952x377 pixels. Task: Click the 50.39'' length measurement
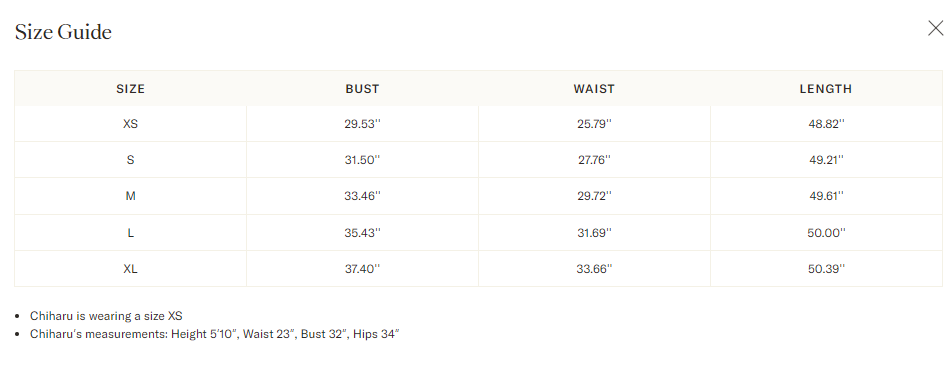[826, 268]
